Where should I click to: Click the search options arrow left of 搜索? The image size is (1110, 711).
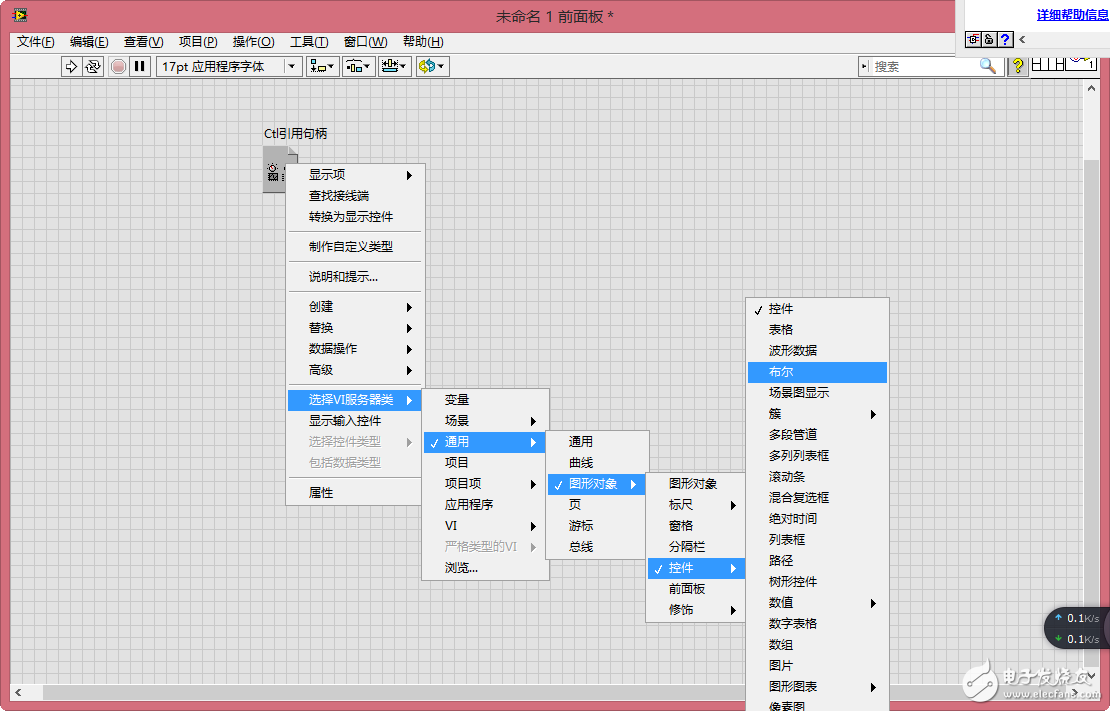click(x=864, y=67)
